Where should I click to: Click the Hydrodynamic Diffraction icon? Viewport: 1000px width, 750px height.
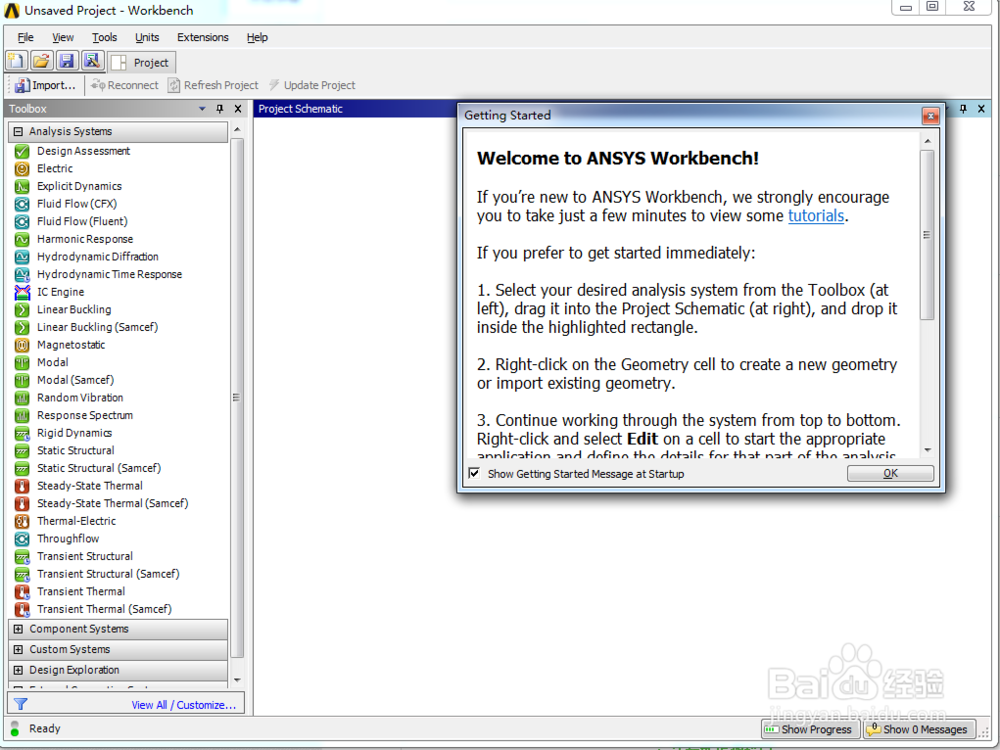pyautogui.click(x=22, y=257)
